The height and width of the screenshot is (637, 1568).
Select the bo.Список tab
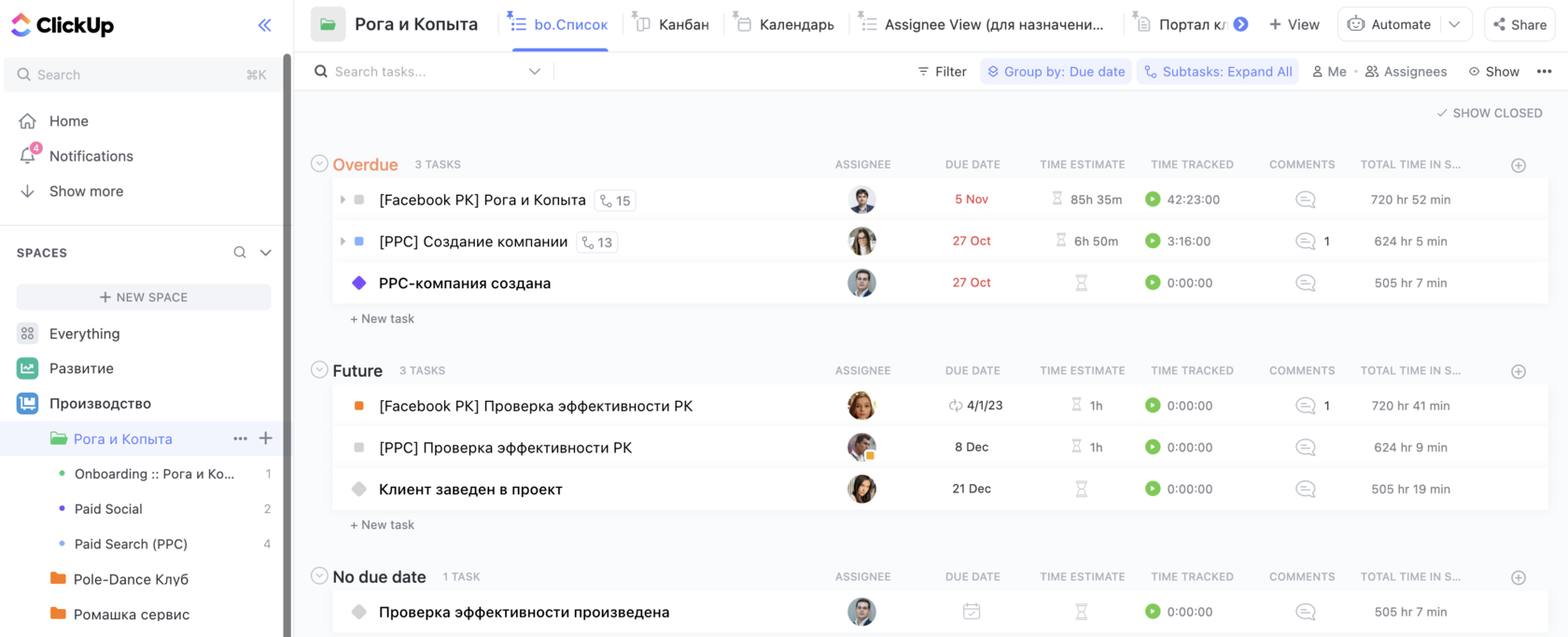(x=559, y=24)
